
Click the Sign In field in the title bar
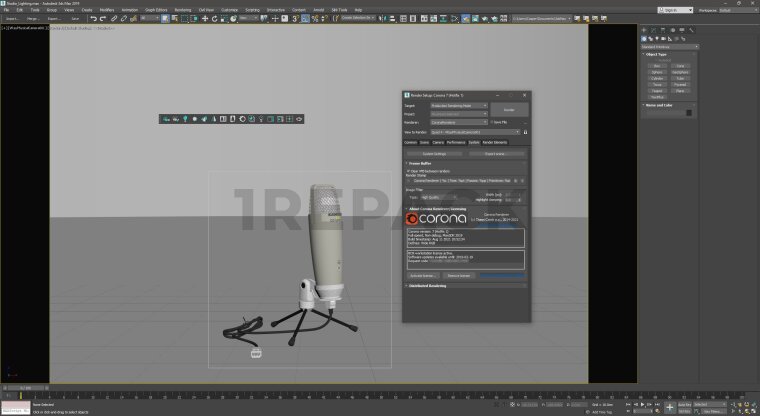[x=674, y=10]
